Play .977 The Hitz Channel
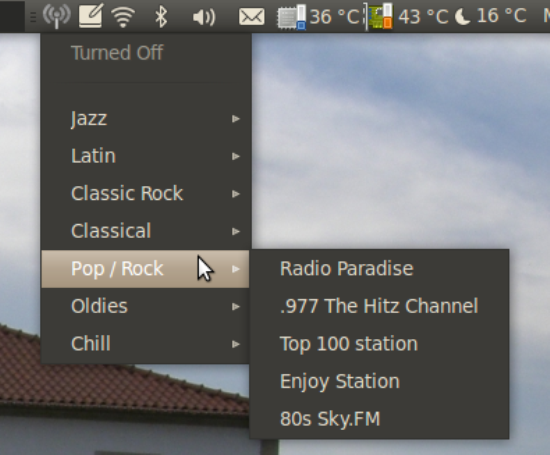The width and height of the screenshot is (550, 455). (379, 306)
